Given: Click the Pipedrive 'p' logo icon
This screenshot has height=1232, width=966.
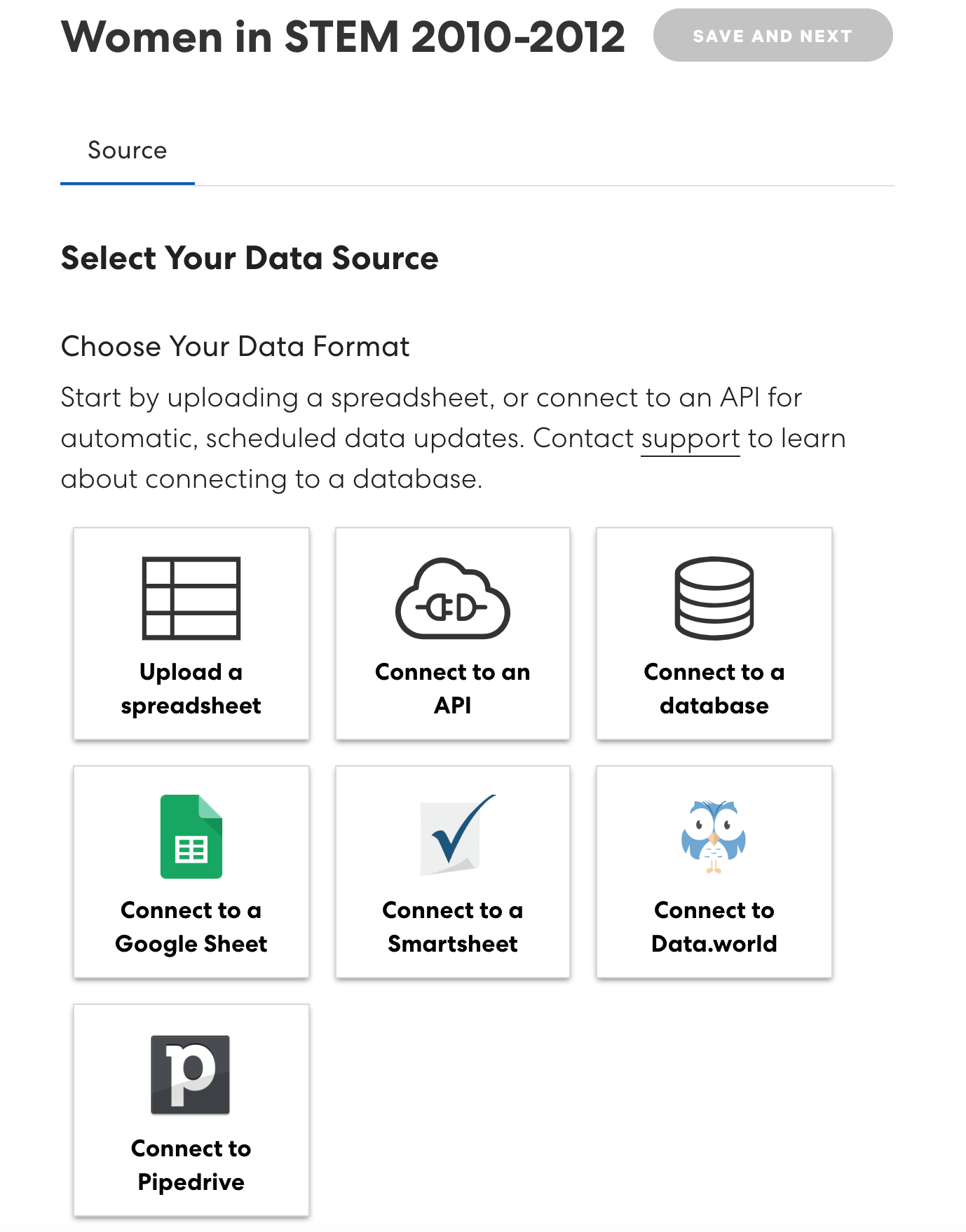Looking at the screenshot, I should coord(191,1074).
